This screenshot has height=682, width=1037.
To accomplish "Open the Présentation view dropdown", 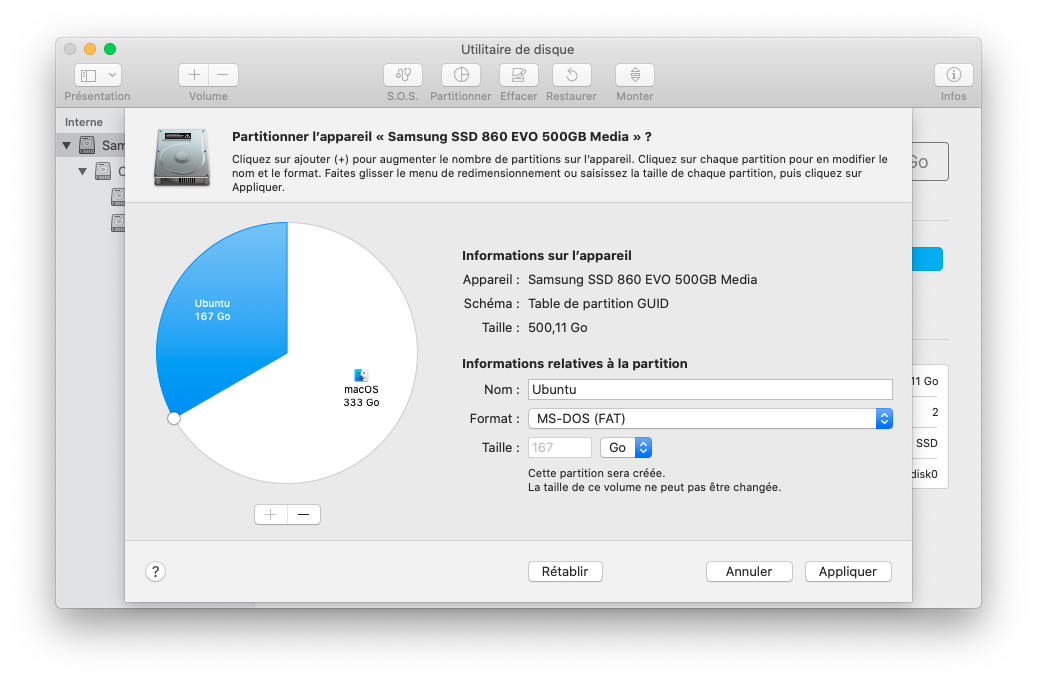I will click(98, 75).
